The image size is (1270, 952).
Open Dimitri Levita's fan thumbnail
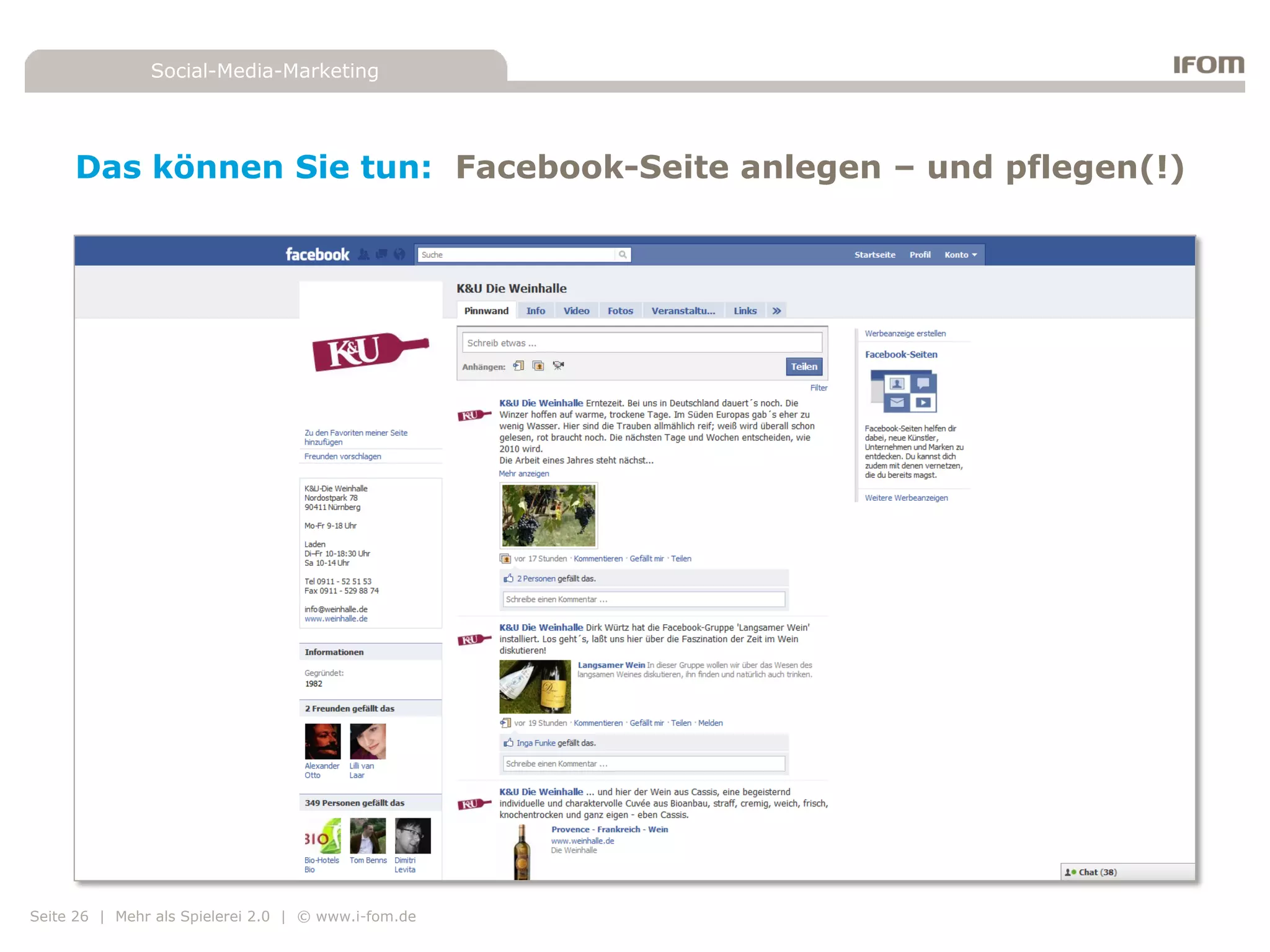click(413, 835)
